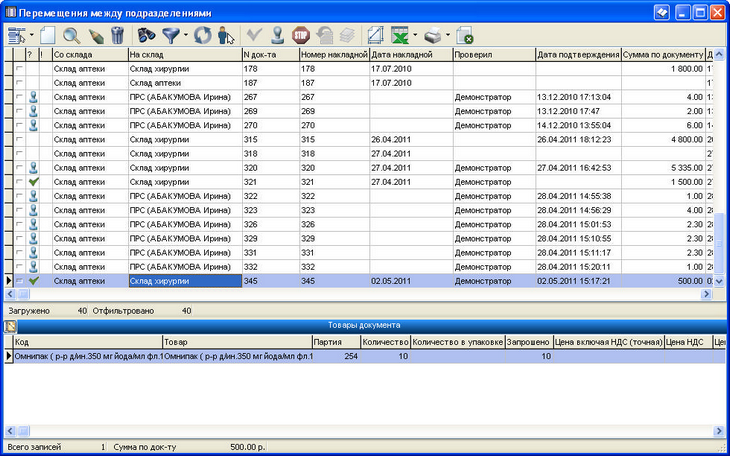Select the 26.04.2011 18:12:23 confirmation date cell
730x456 pixels.
coord(579,139)
